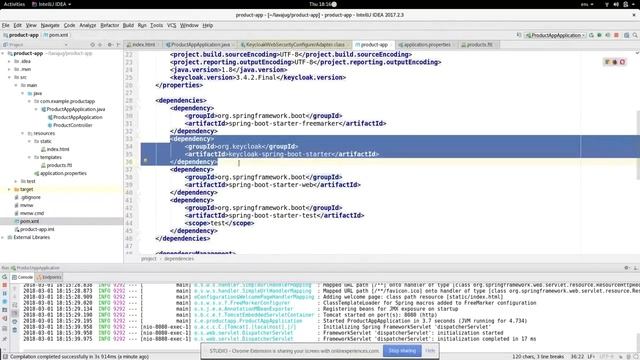The width and height of the screenshot is (640, 360).
Task: Click the Scroll from Source icon in Project panel
Action: coord(93,44)
